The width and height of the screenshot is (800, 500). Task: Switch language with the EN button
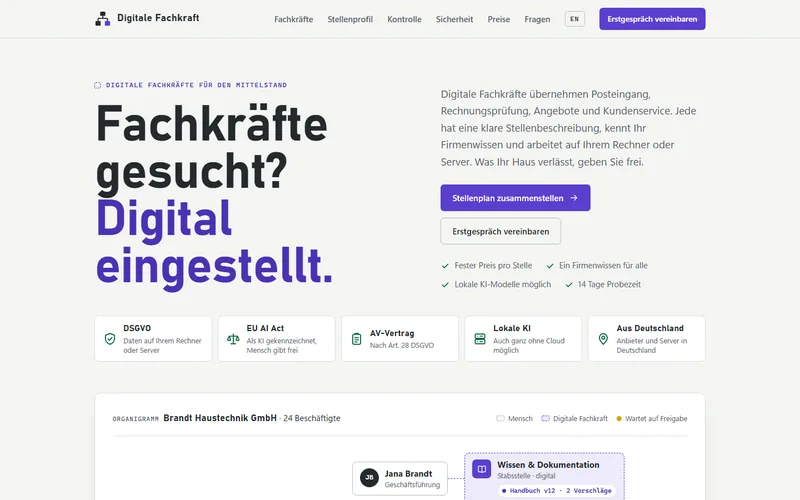(x=574, y=19)
